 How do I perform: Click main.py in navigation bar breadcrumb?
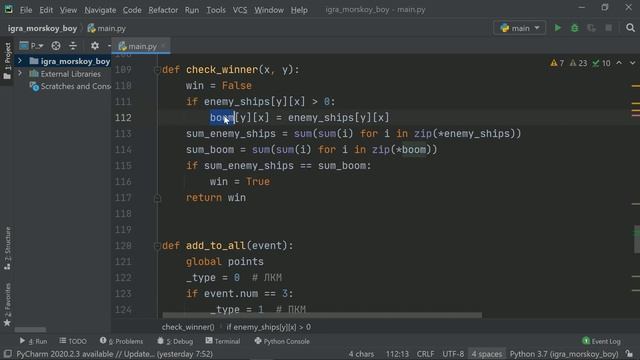[x=107, y=28]
